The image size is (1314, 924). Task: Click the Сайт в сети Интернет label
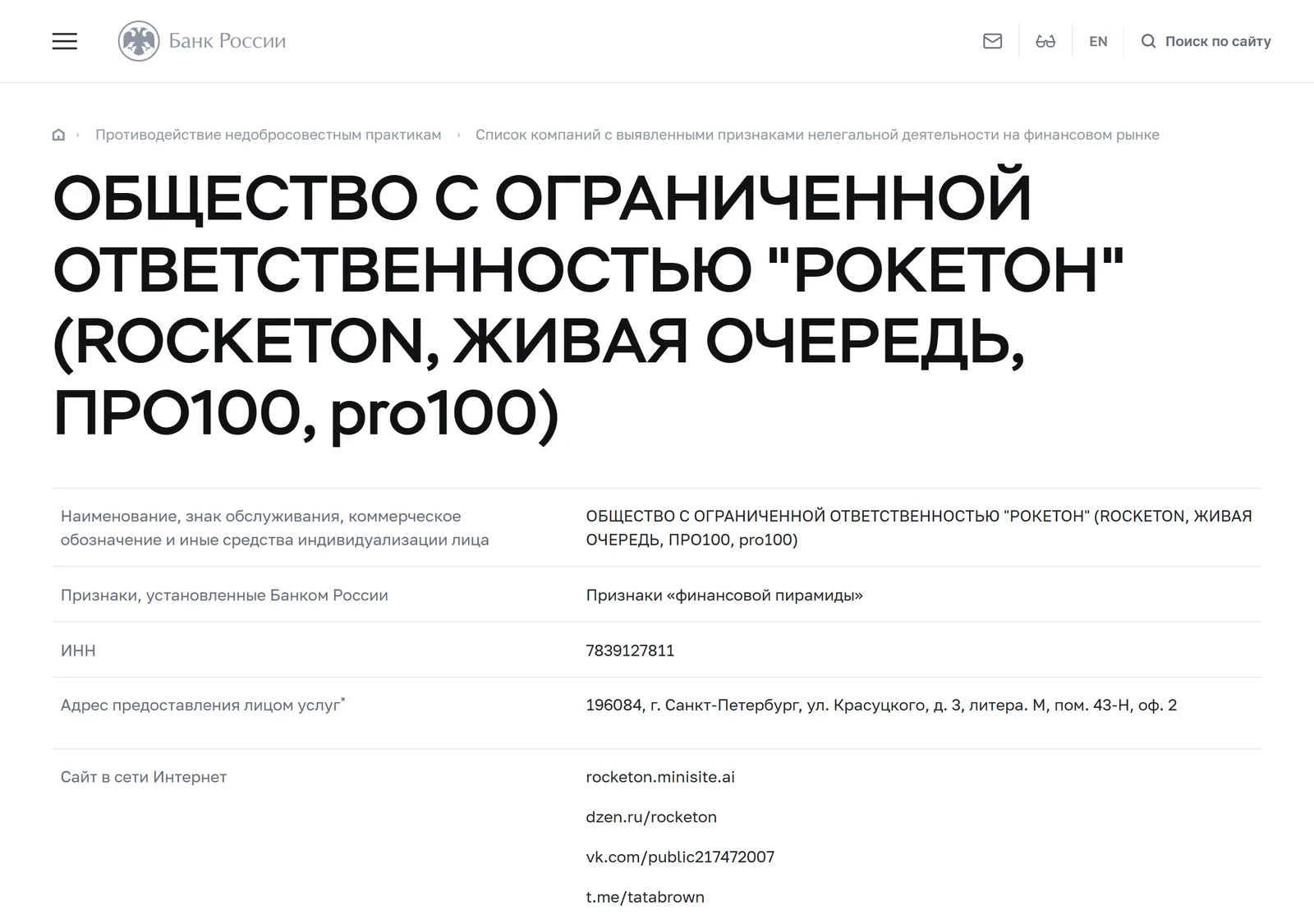point(144,777)
